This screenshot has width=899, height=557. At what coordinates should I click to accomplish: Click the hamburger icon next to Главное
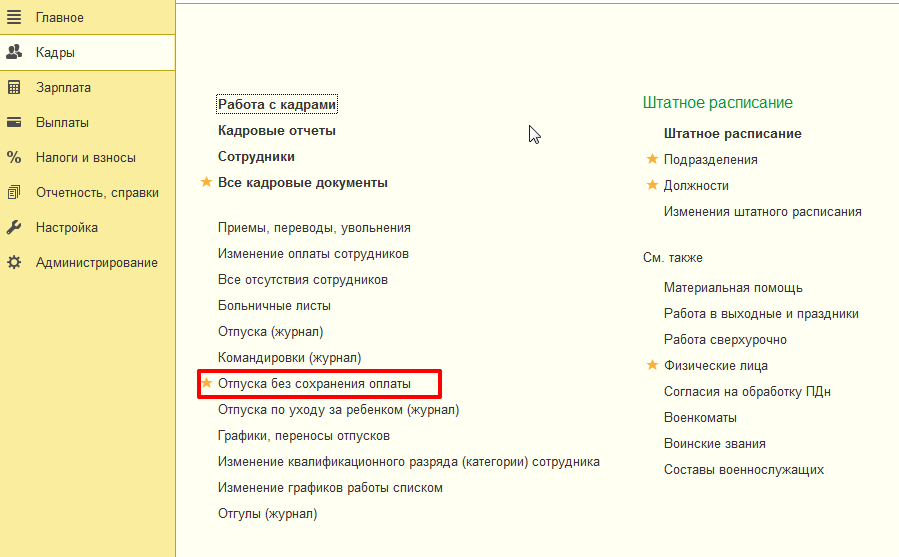coord(14,18)
